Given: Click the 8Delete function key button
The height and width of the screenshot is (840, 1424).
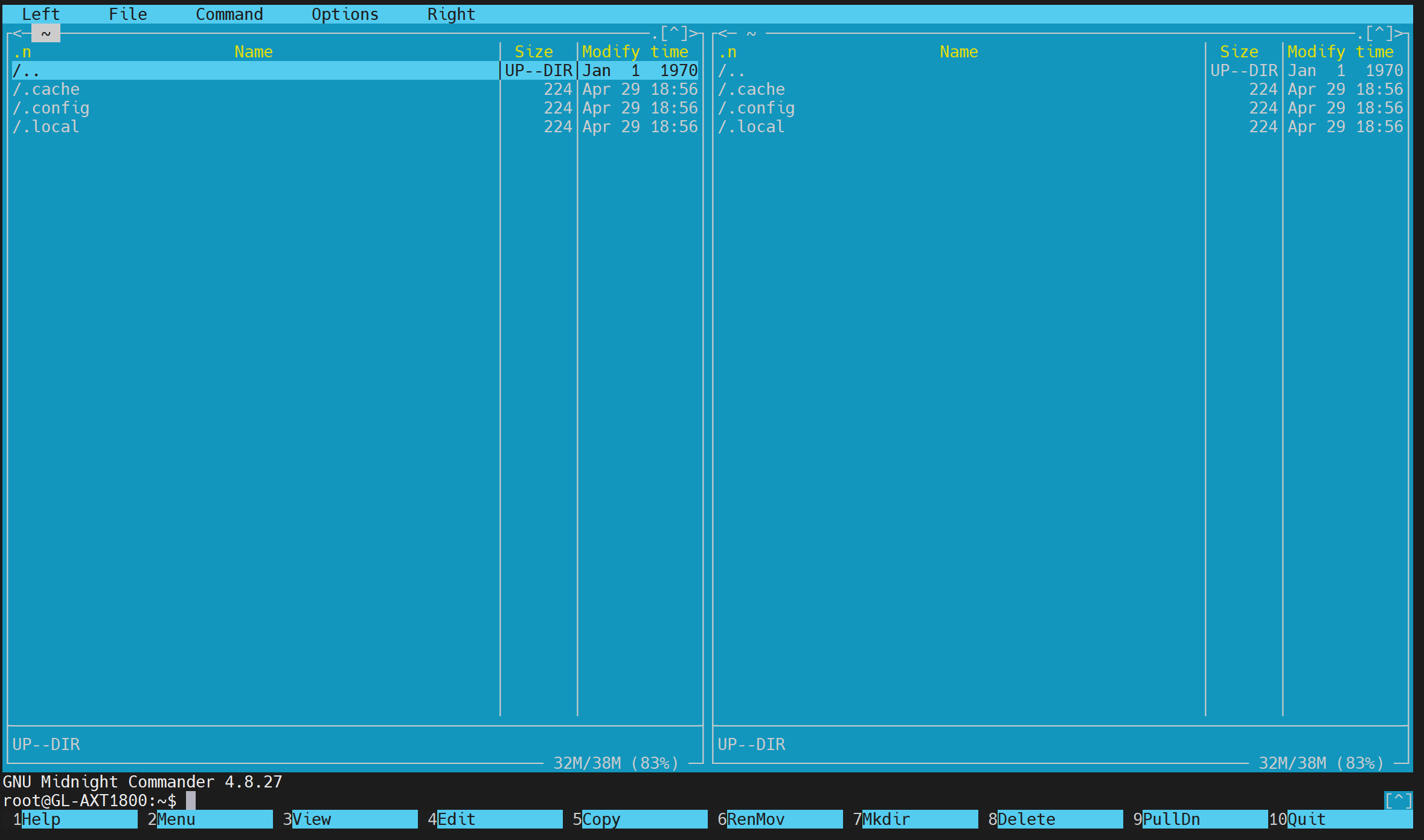Looking at the screenshot, I should point(1055,819).
